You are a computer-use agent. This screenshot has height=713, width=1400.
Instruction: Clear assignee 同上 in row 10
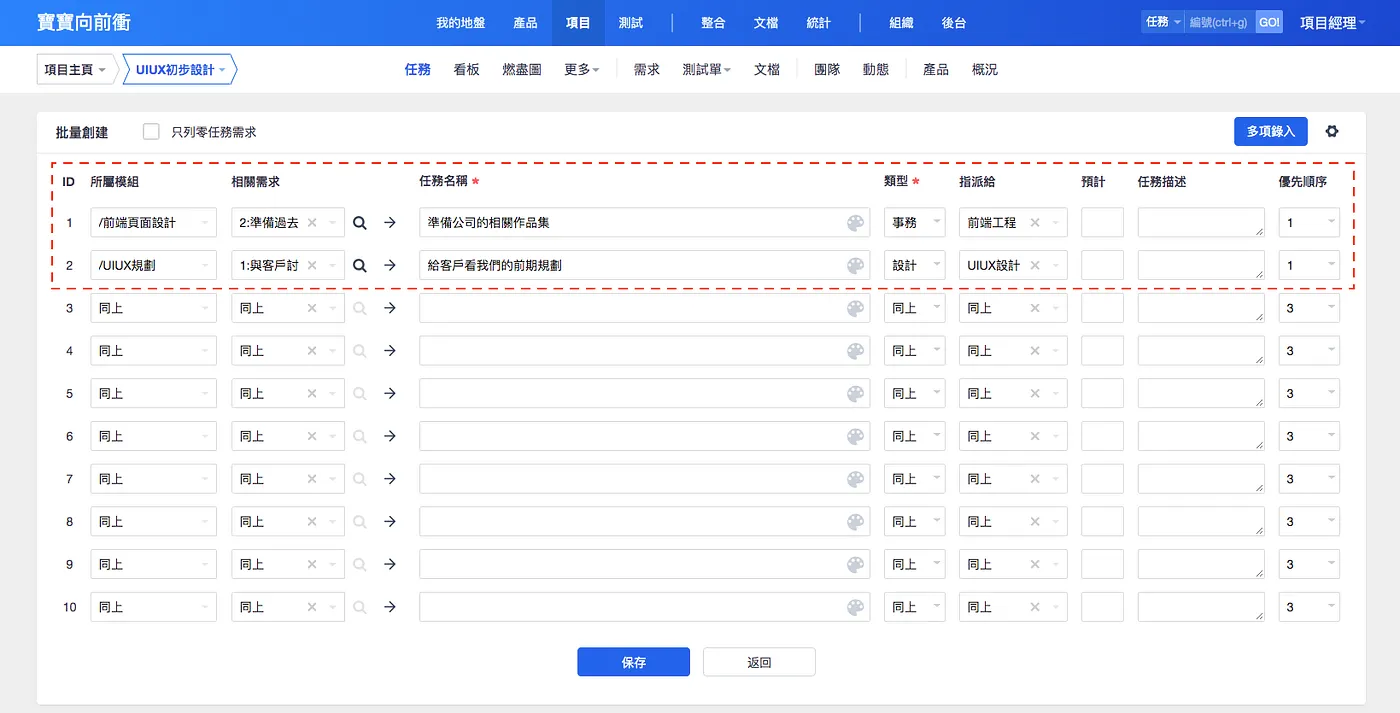(x=1035, y=607)
